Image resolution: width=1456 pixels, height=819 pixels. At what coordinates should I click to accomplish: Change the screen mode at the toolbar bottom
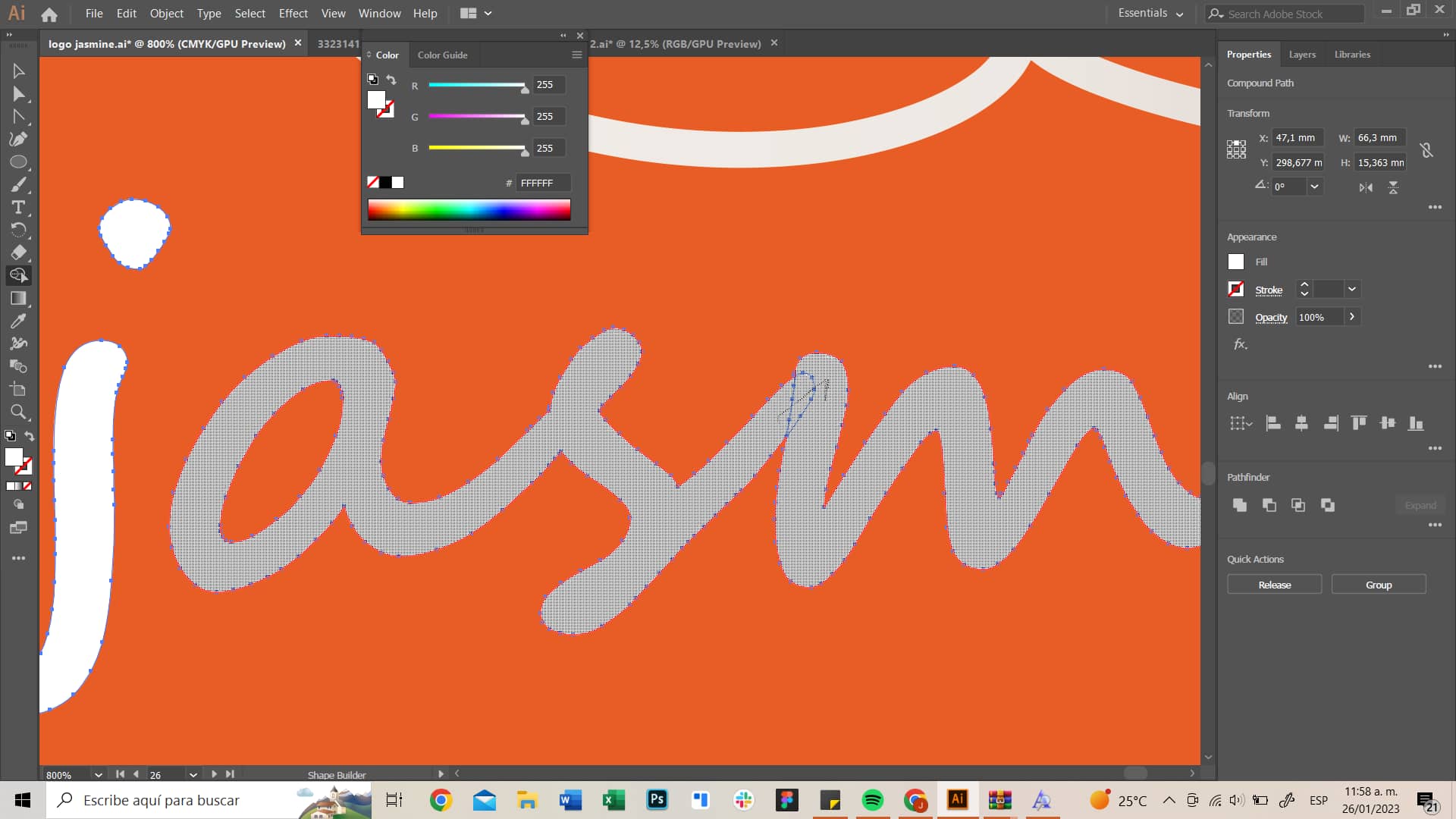tap(19, 528)
